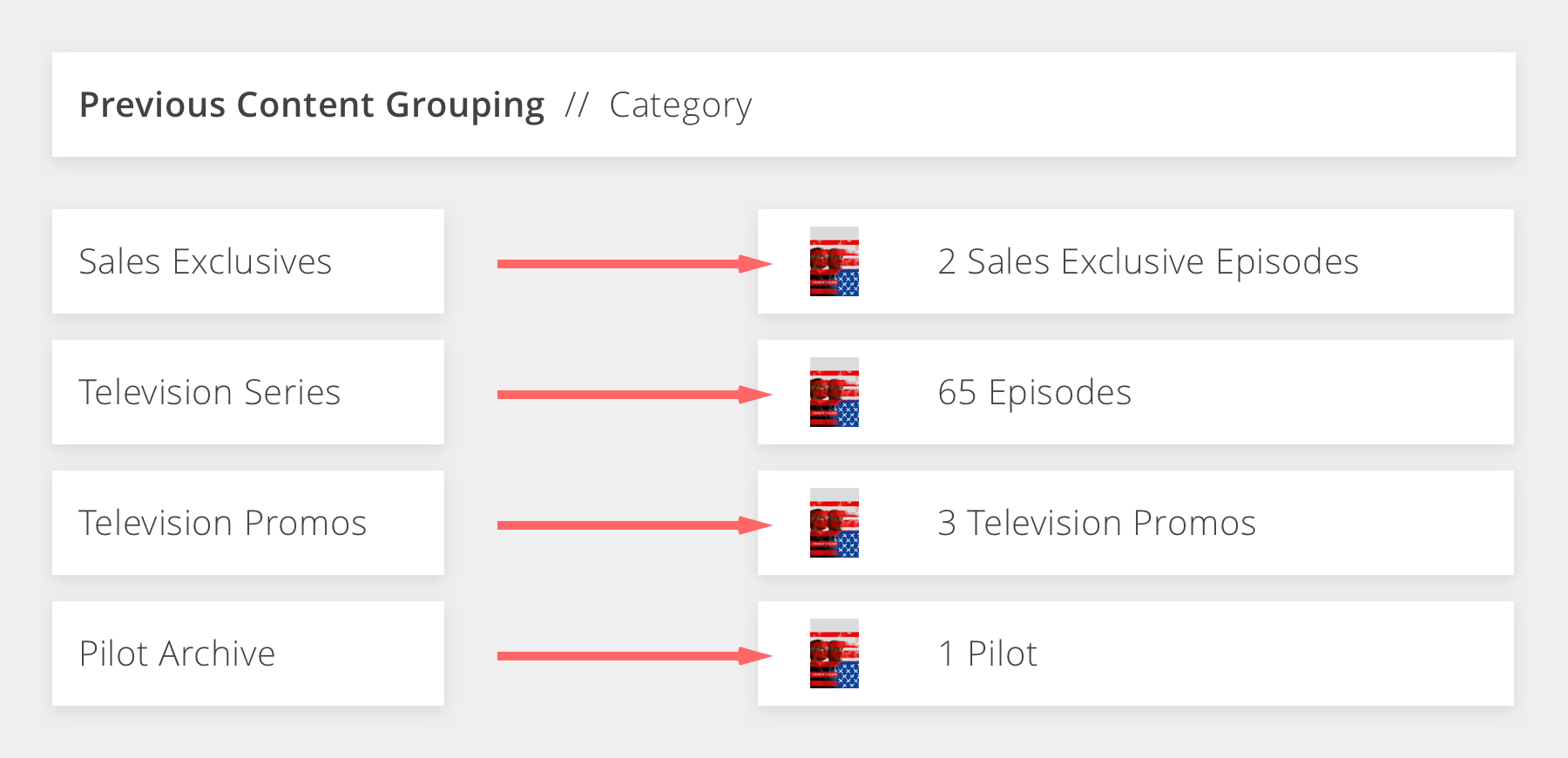Select the Sales Exclusives category box
This screenshot has width=1568, height=758.
(x=247, y=261)
